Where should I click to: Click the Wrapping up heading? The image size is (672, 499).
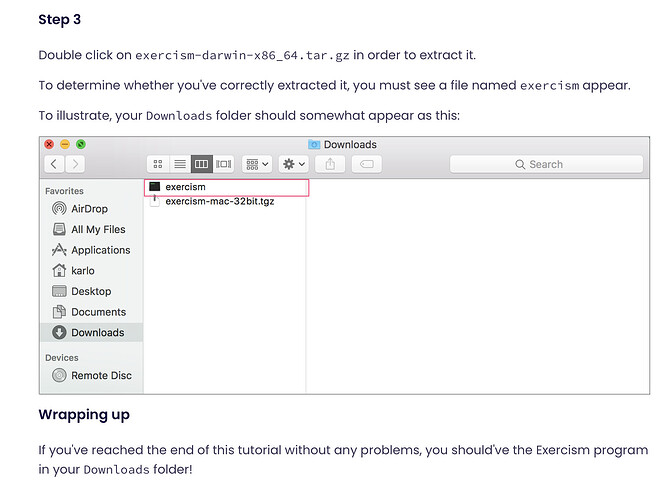tap(84, 415)
